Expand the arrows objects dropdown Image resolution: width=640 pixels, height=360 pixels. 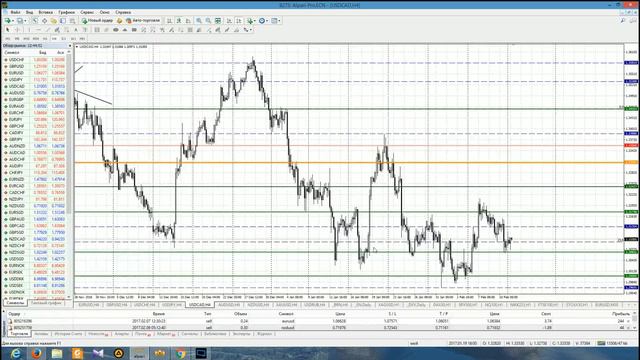(251, 30)
